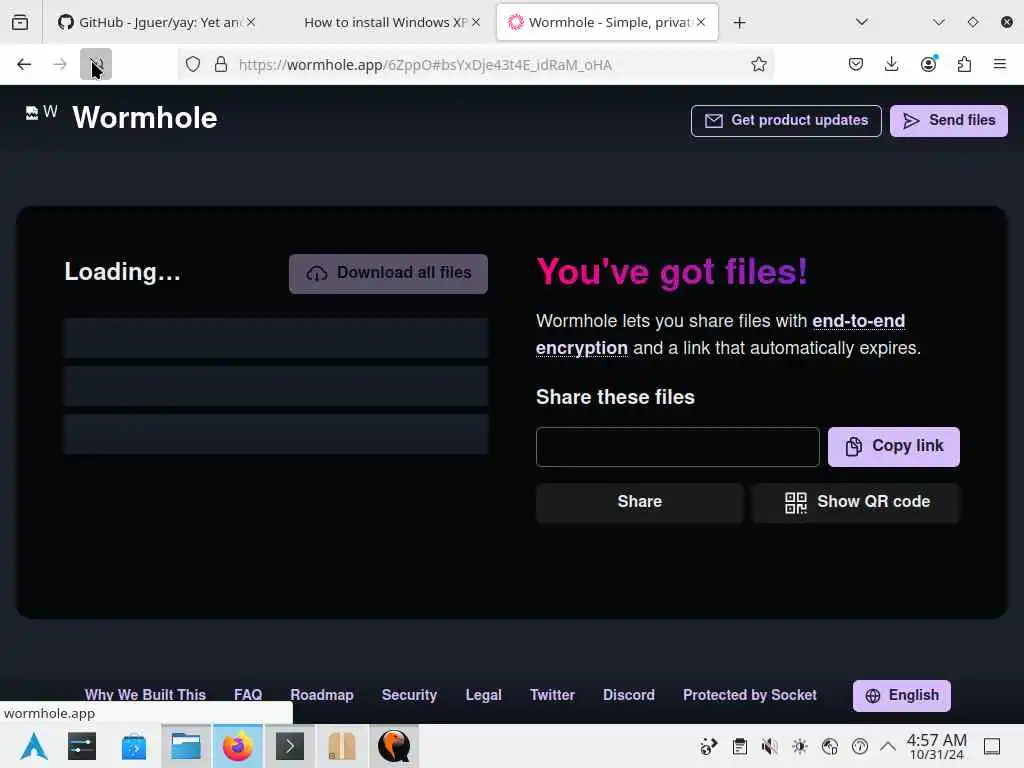The width and height of the screenshot is (1024, 768).
Task: Open the FAQ footer link
Action: [248, 695]
